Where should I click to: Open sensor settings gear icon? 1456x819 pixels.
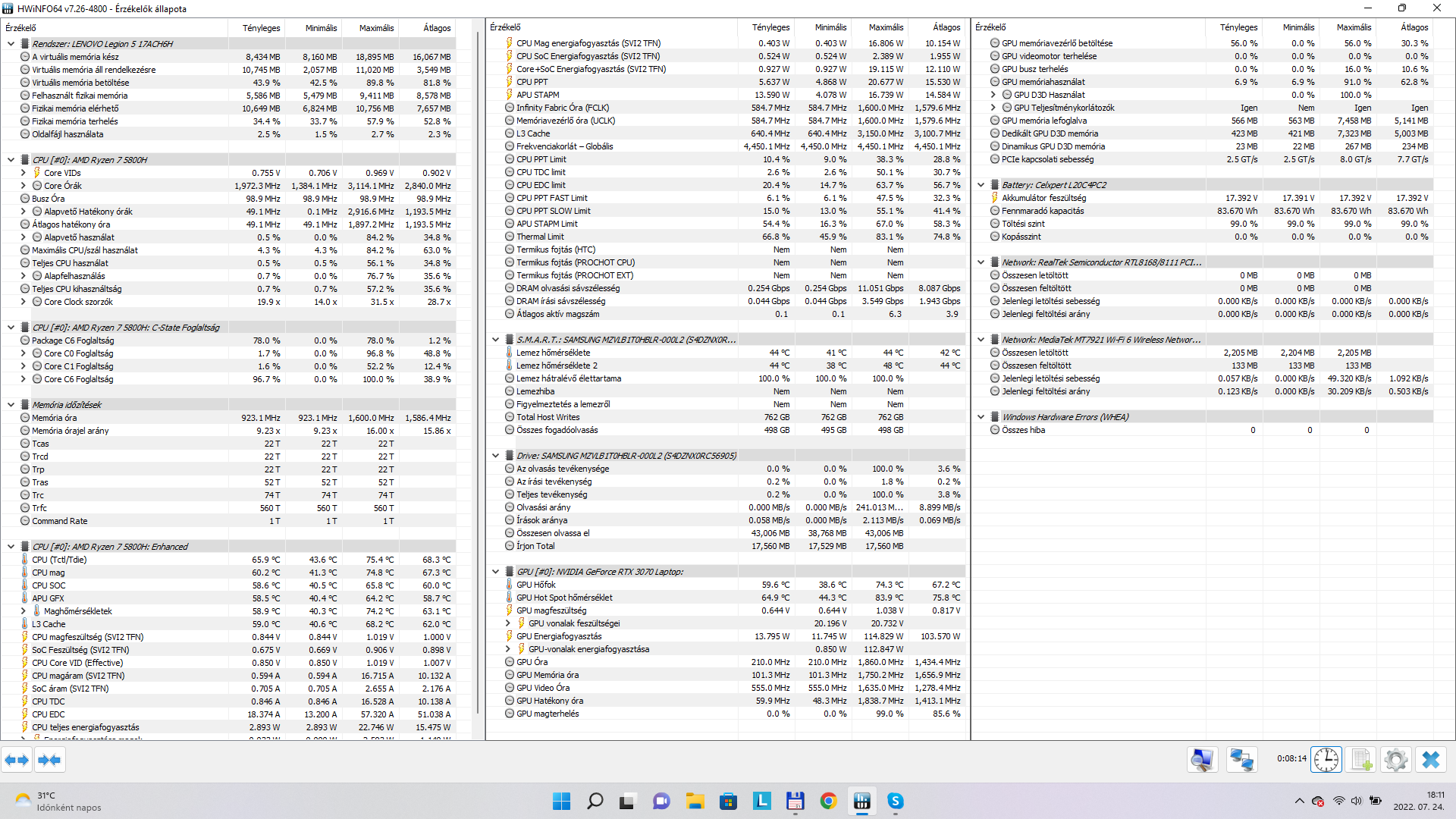point(1395,759)
